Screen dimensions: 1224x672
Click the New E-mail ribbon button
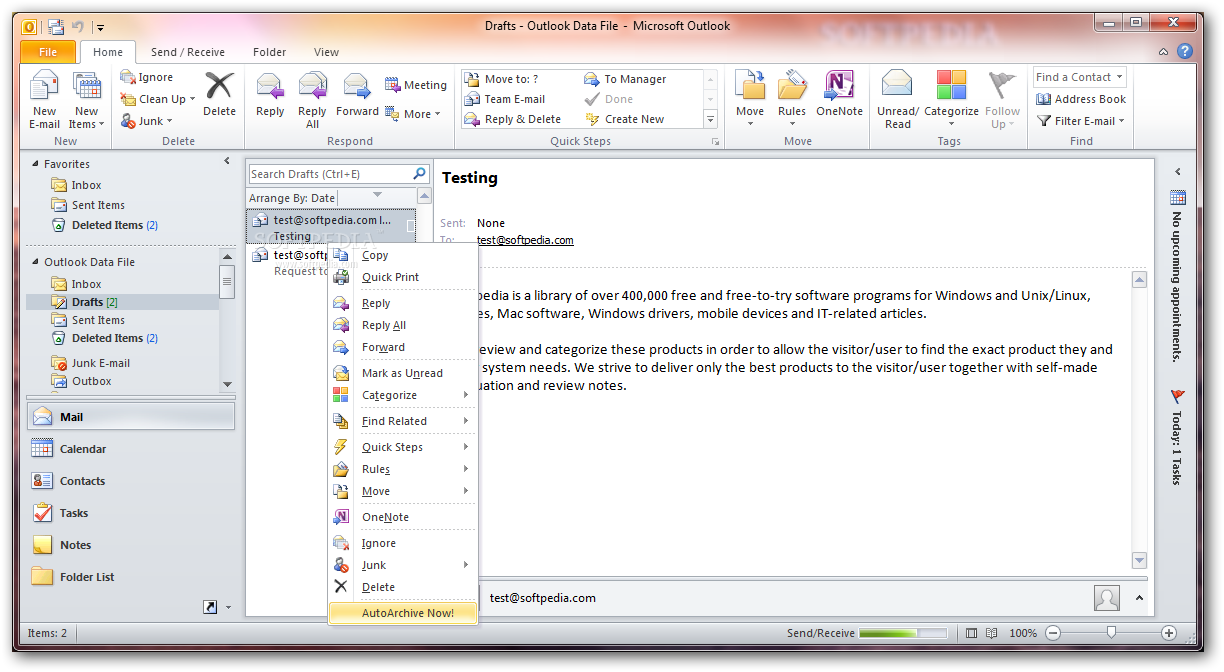[44, 100]
